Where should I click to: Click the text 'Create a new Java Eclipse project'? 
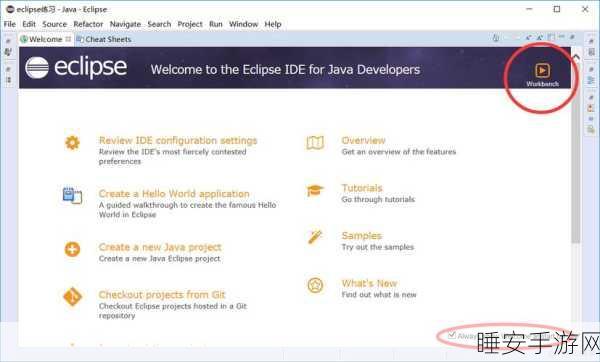tap(160, 259)
